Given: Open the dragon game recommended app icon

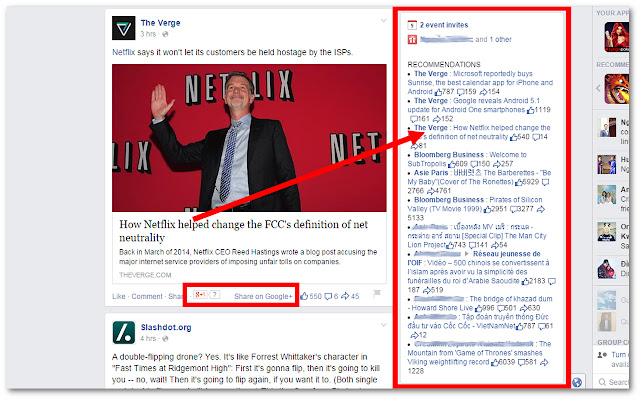Looking at the screenshot, I should (617, 89).
